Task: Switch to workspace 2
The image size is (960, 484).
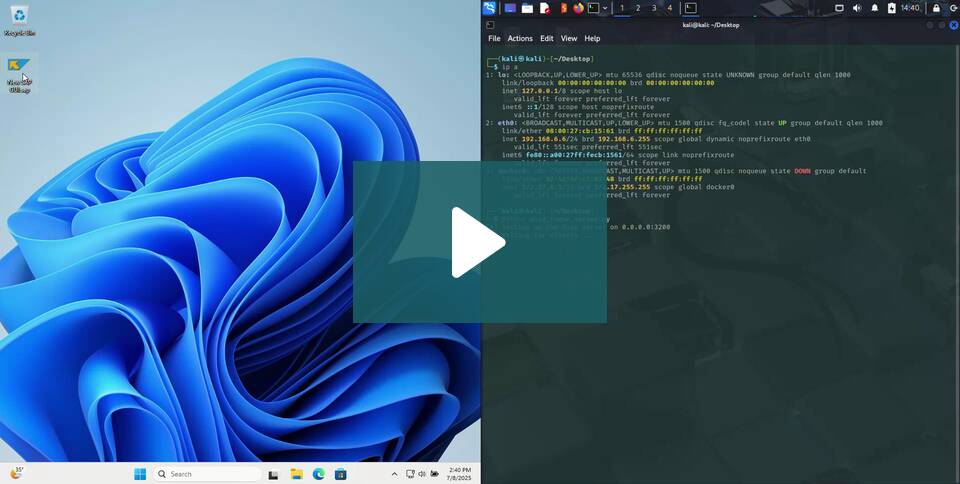Action: (638, 8)
